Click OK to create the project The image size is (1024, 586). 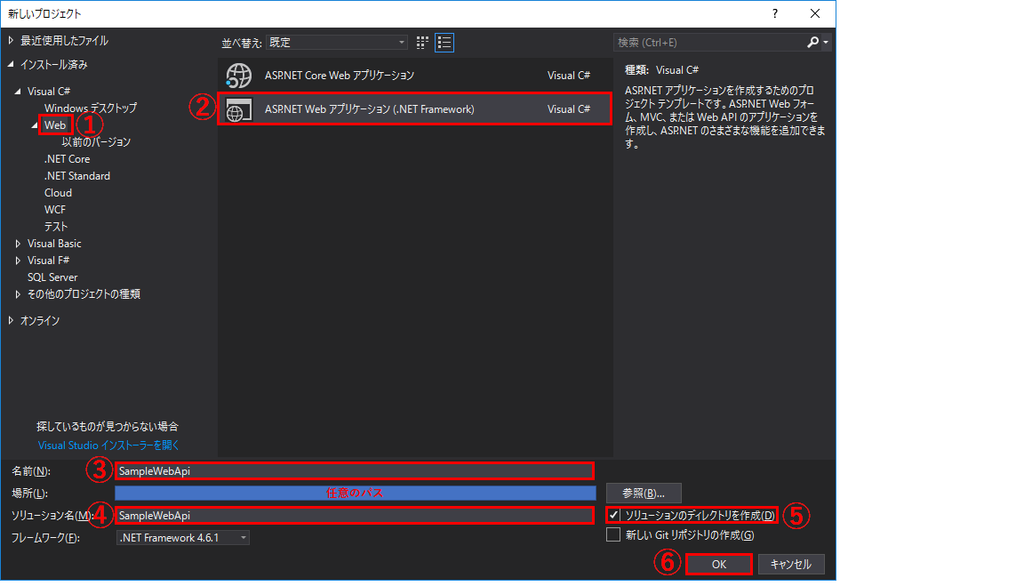719,564
